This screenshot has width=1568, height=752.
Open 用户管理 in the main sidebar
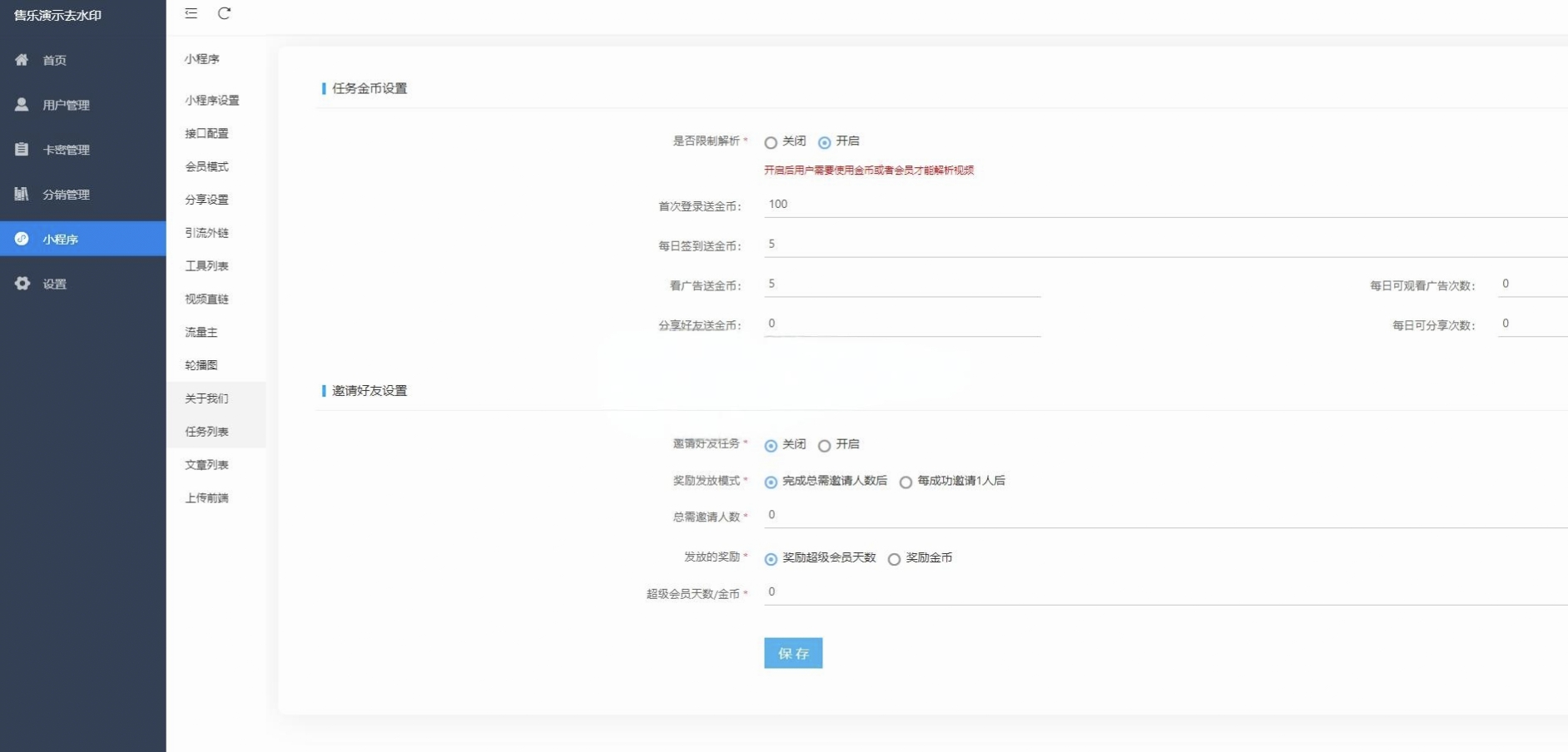(x=83, y=105)
